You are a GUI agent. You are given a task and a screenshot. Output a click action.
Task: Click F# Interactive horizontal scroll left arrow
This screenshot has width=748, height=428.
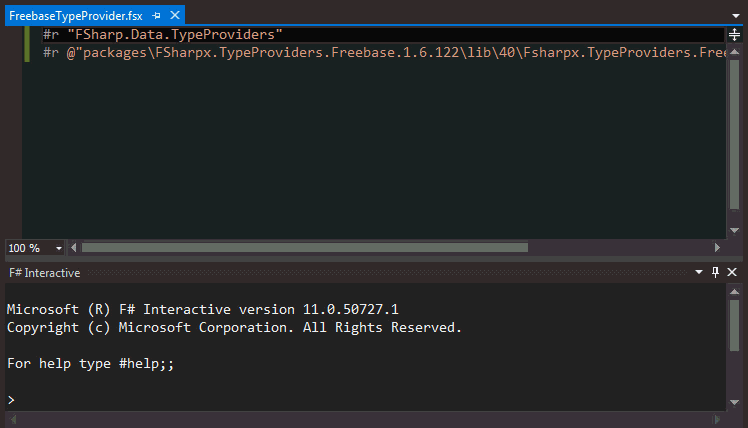(x=13, y=419)
